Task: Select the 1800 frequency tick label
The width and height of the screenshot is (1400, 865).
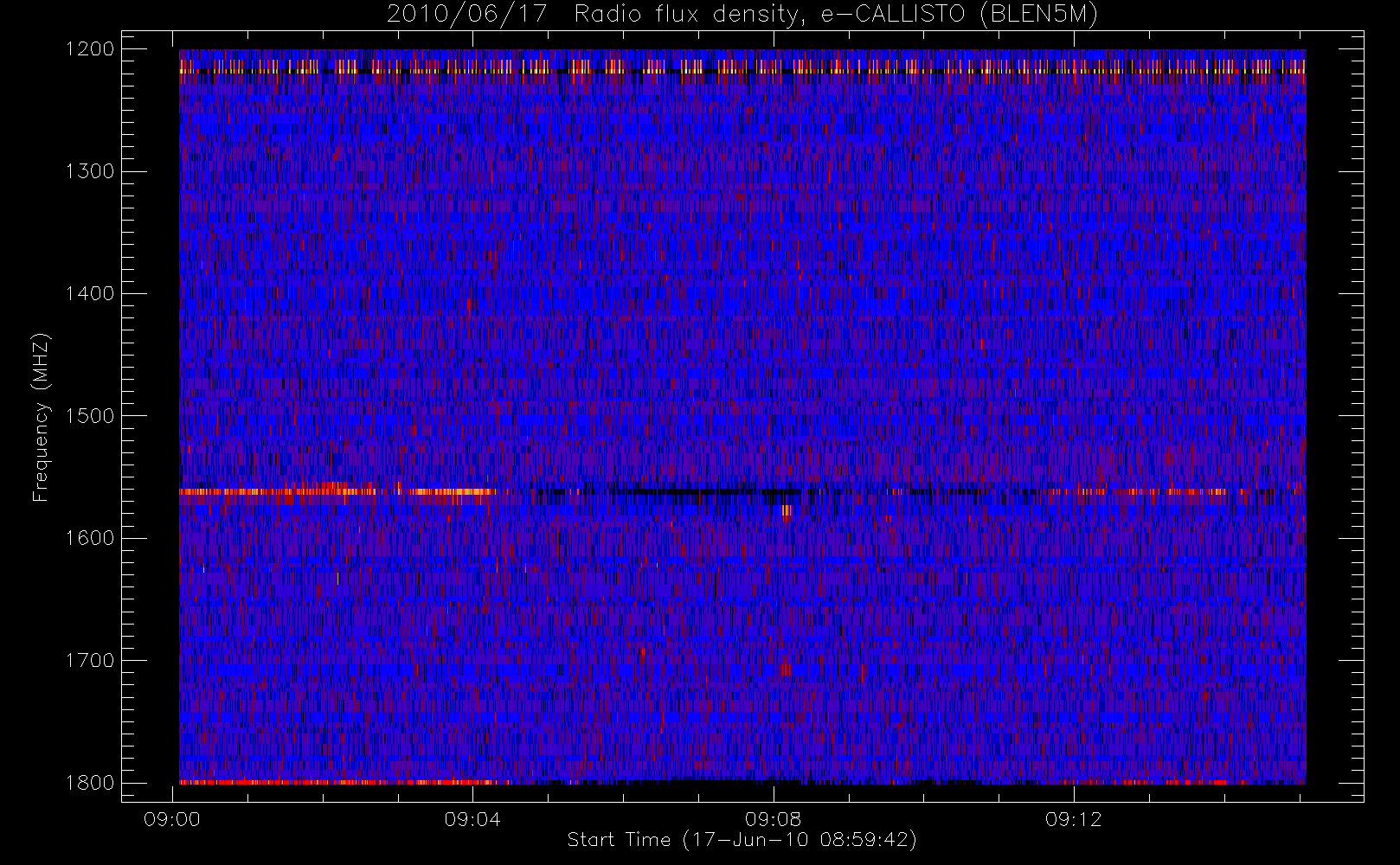Action: click(90, 783)
